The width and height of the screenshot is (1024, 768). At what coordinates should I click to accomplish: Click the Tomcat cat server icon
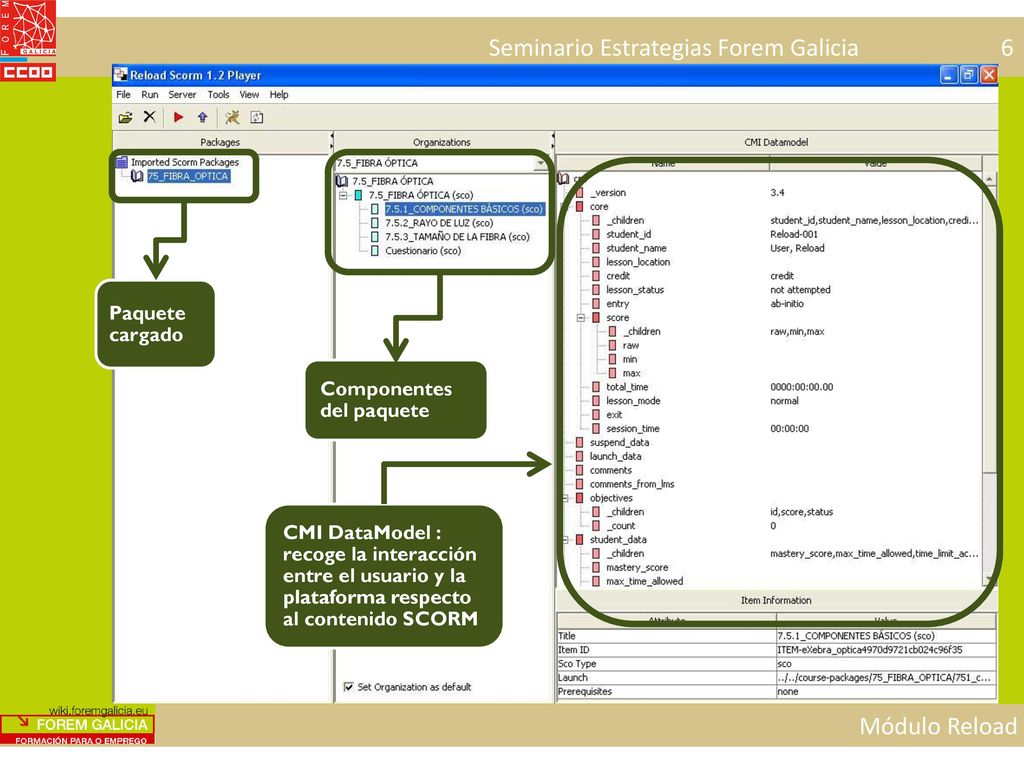(x=232, y=118)
